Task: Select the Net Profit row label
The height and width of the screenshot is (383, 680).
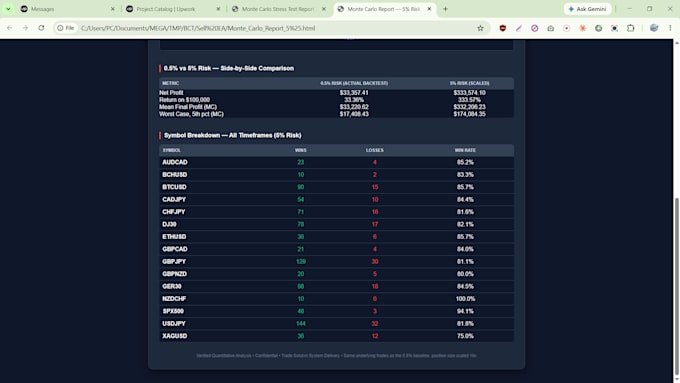Action: (x=171, y=93)
